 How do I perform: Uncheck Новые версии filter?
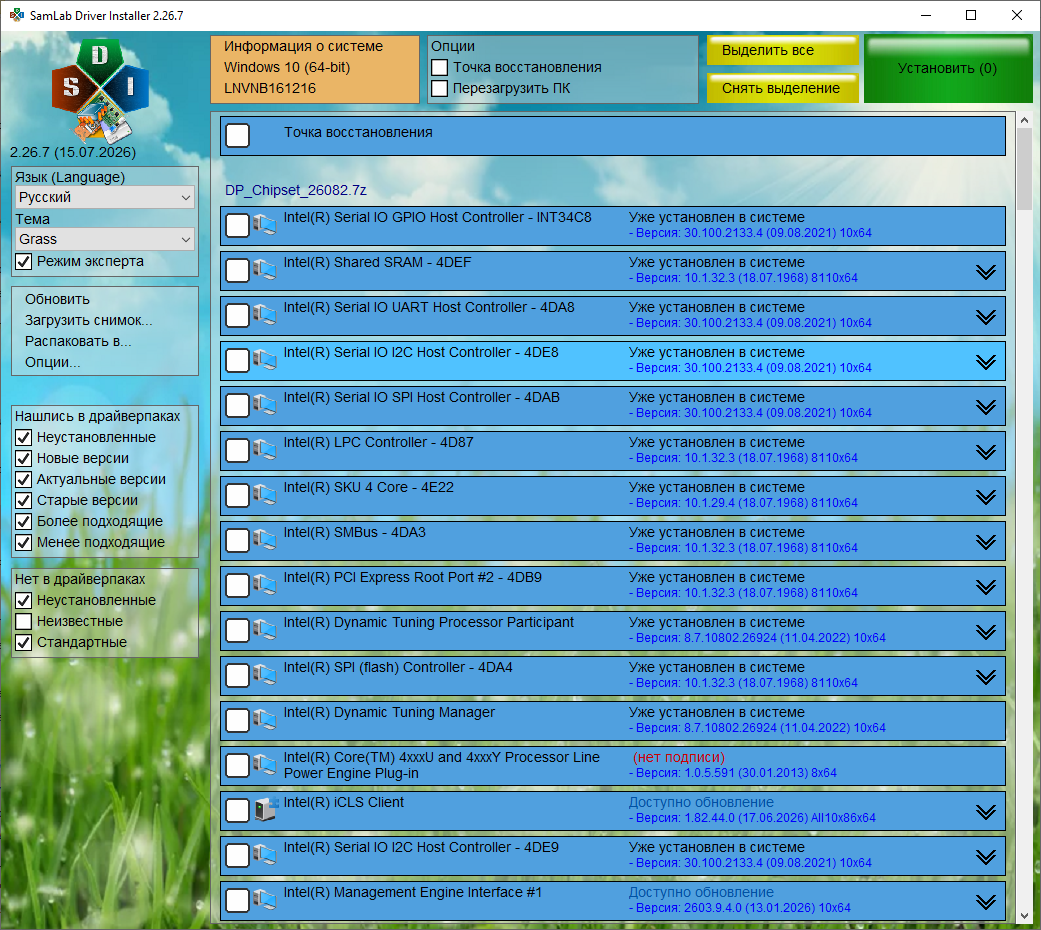coord(24,458)
